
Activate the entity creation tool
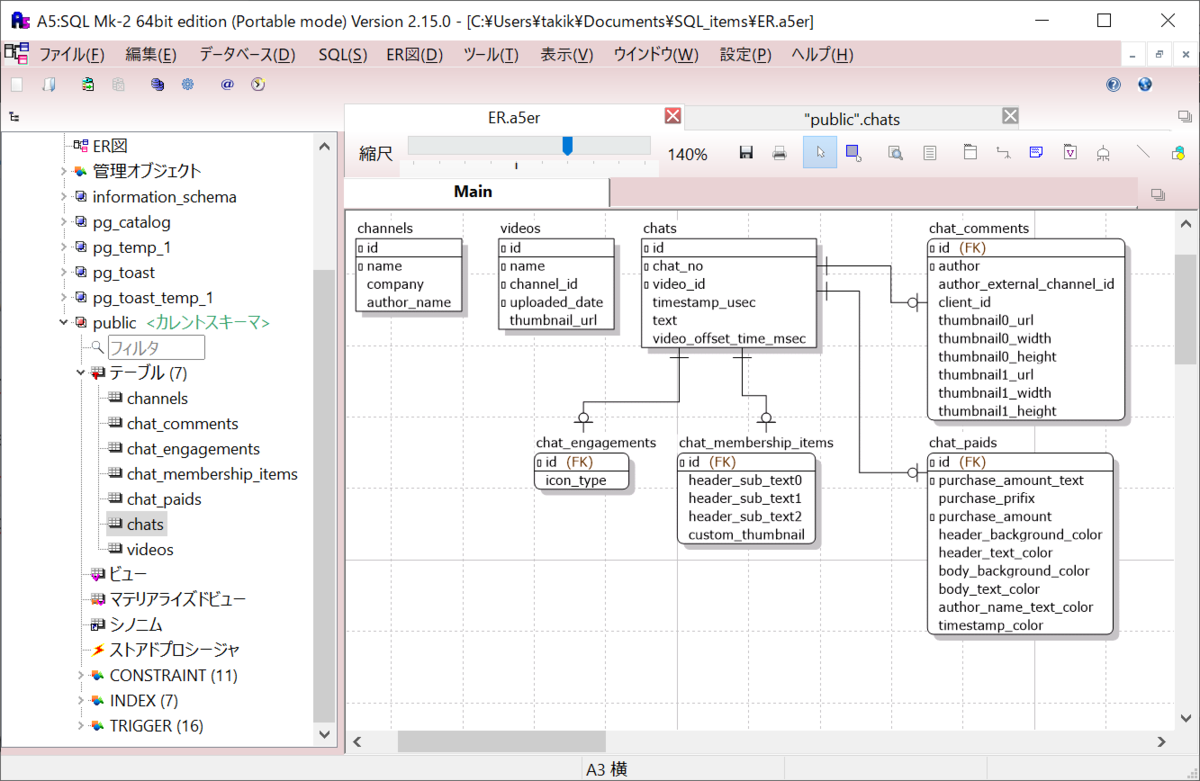[852, 152]
